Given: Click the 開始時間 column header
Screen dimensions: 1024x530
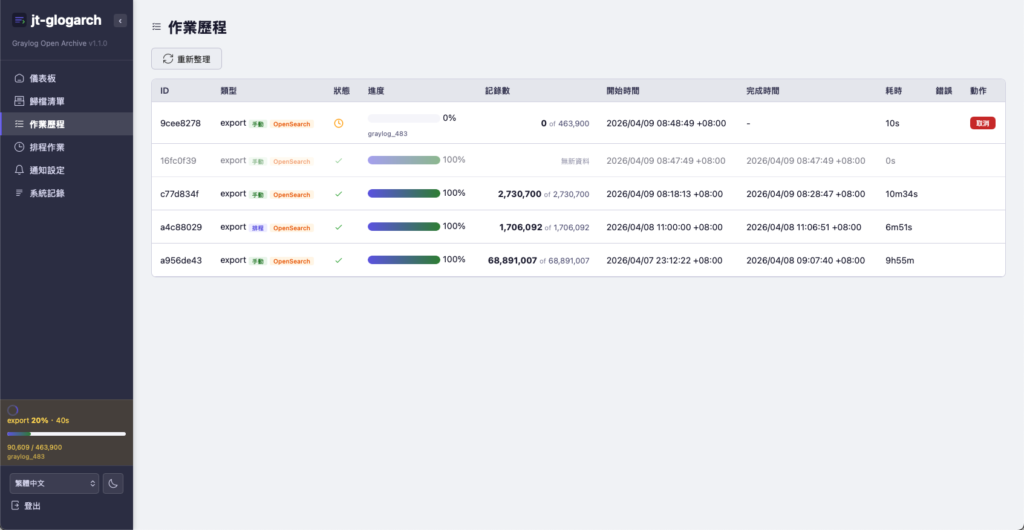Looking at the screenshot, I should [622, 91].
